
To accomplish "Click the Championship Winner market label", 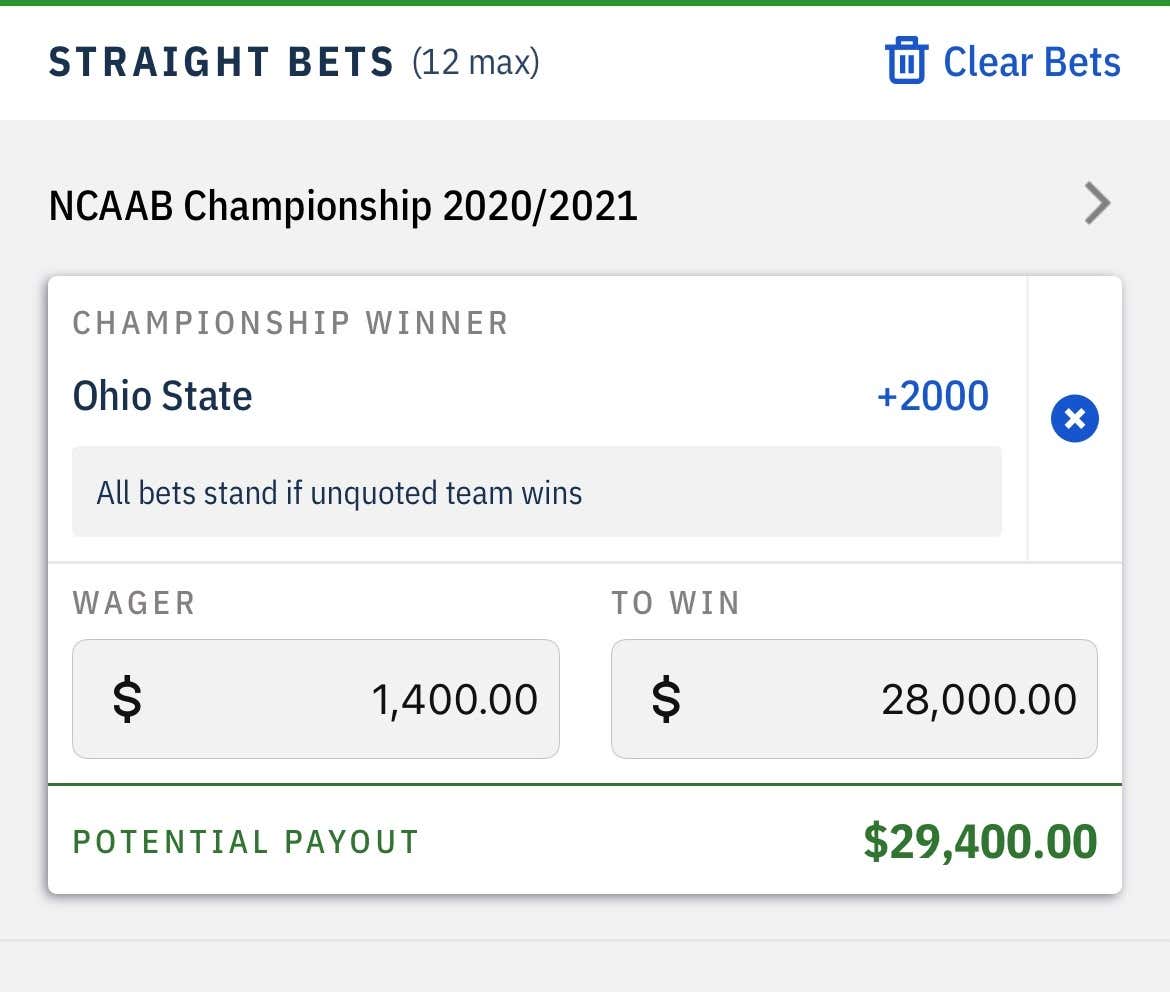I will tap(290, 323).
